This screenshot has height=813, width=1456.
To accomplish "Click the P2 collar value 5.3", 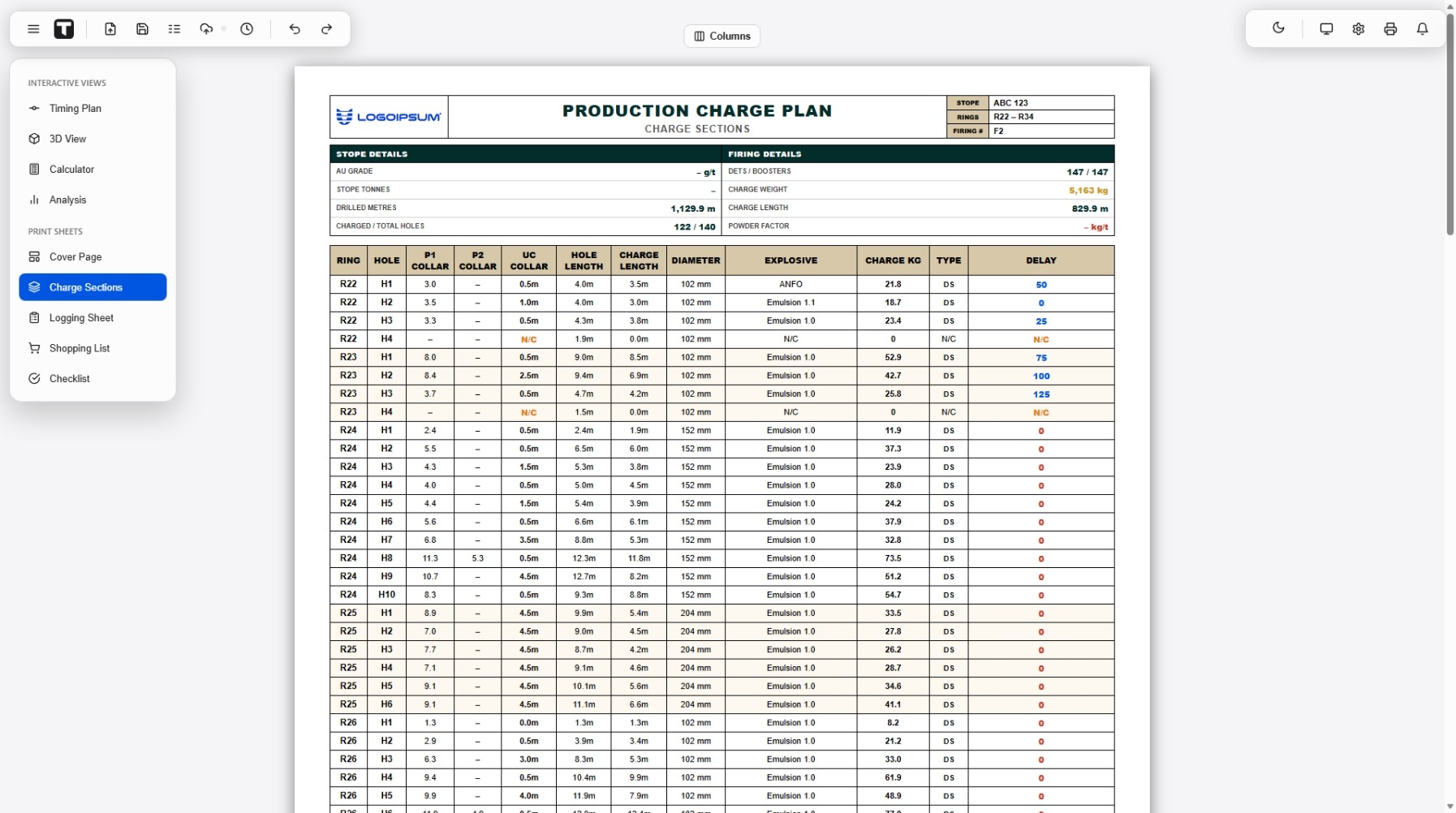I will (x=477, y=558).
